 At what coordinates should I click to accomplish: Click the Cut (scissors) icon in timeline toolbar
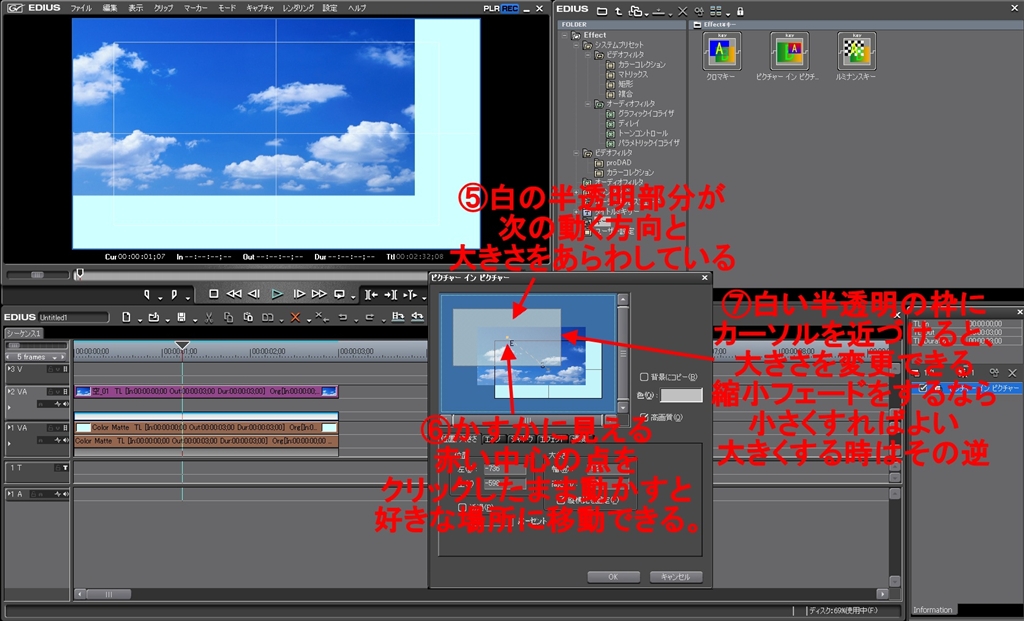(208, 318)
